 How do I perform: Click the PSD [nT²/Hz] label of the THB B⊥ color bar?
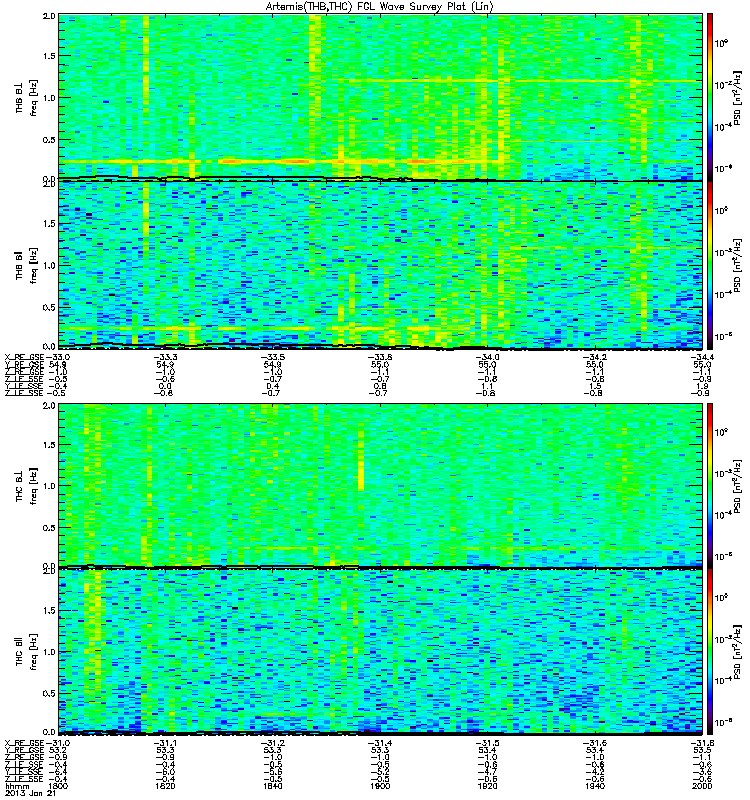click(x=737, y=97)
